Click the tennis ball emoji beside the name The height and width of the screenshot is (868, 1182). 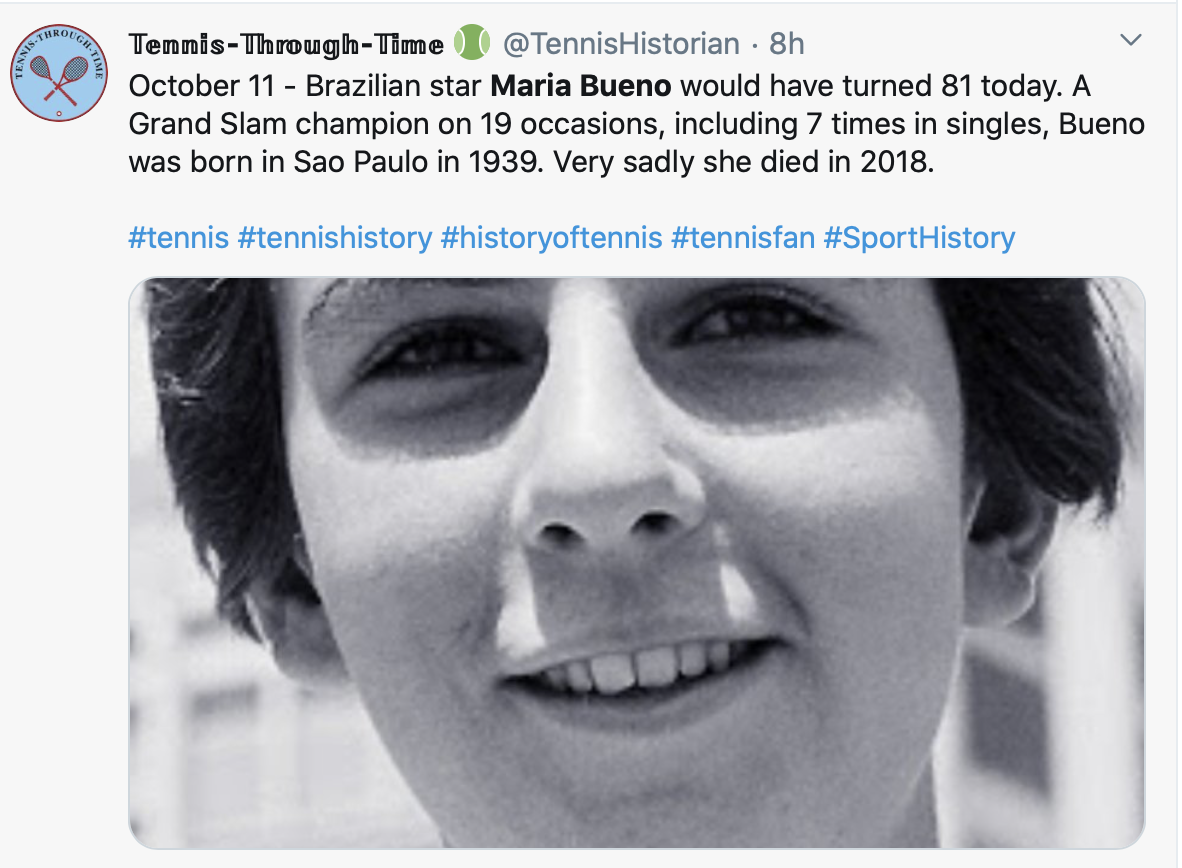coord(472,43)
